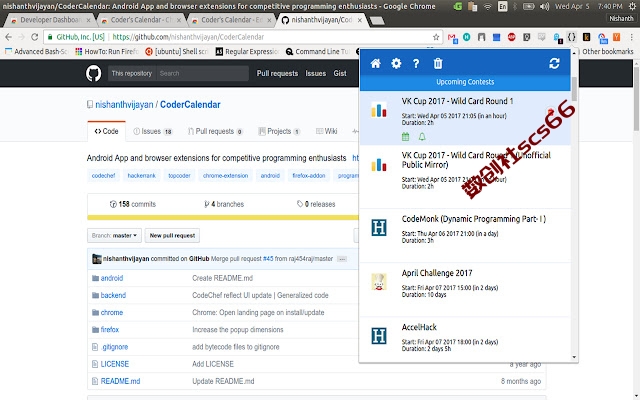Viewport: 640px width, 400px height.
Task: View the 0 releases
Action: [x=316, y=204]
